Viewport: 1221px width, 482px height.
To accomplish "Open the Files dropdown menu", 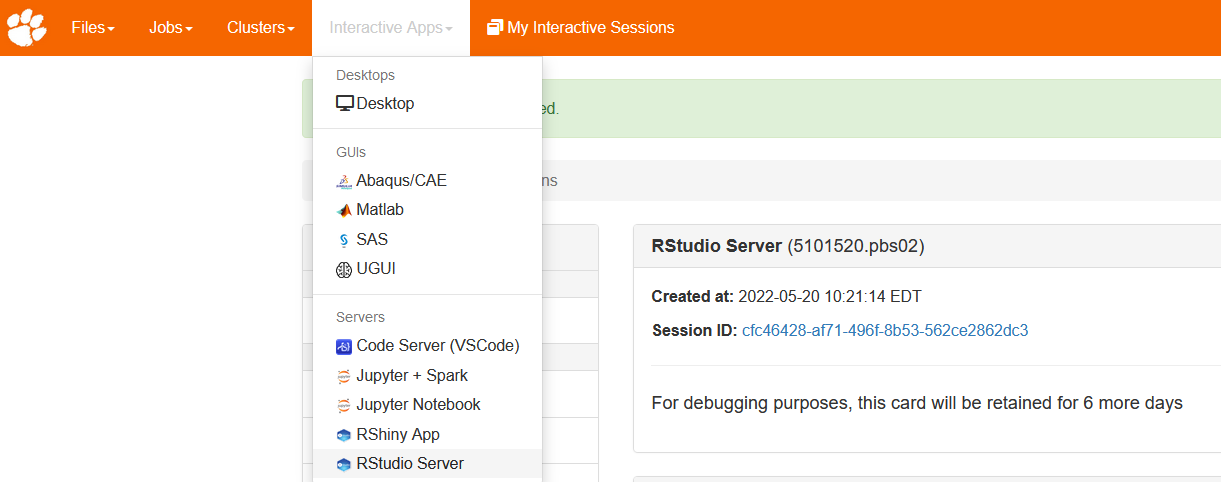I will [x=93, y=28].
